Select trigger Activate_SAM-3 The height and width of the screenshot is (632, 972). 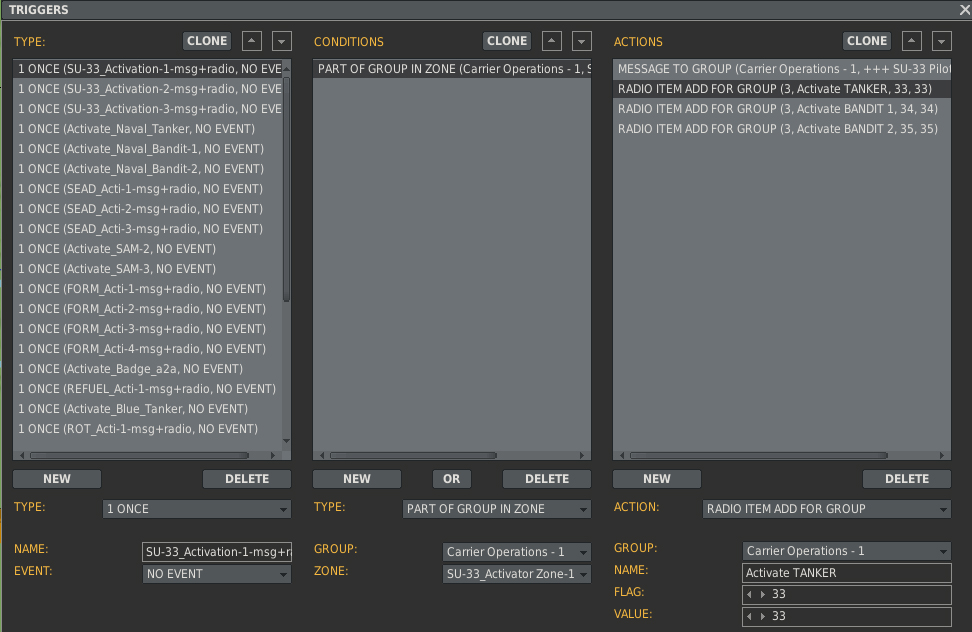pos(148,269)
